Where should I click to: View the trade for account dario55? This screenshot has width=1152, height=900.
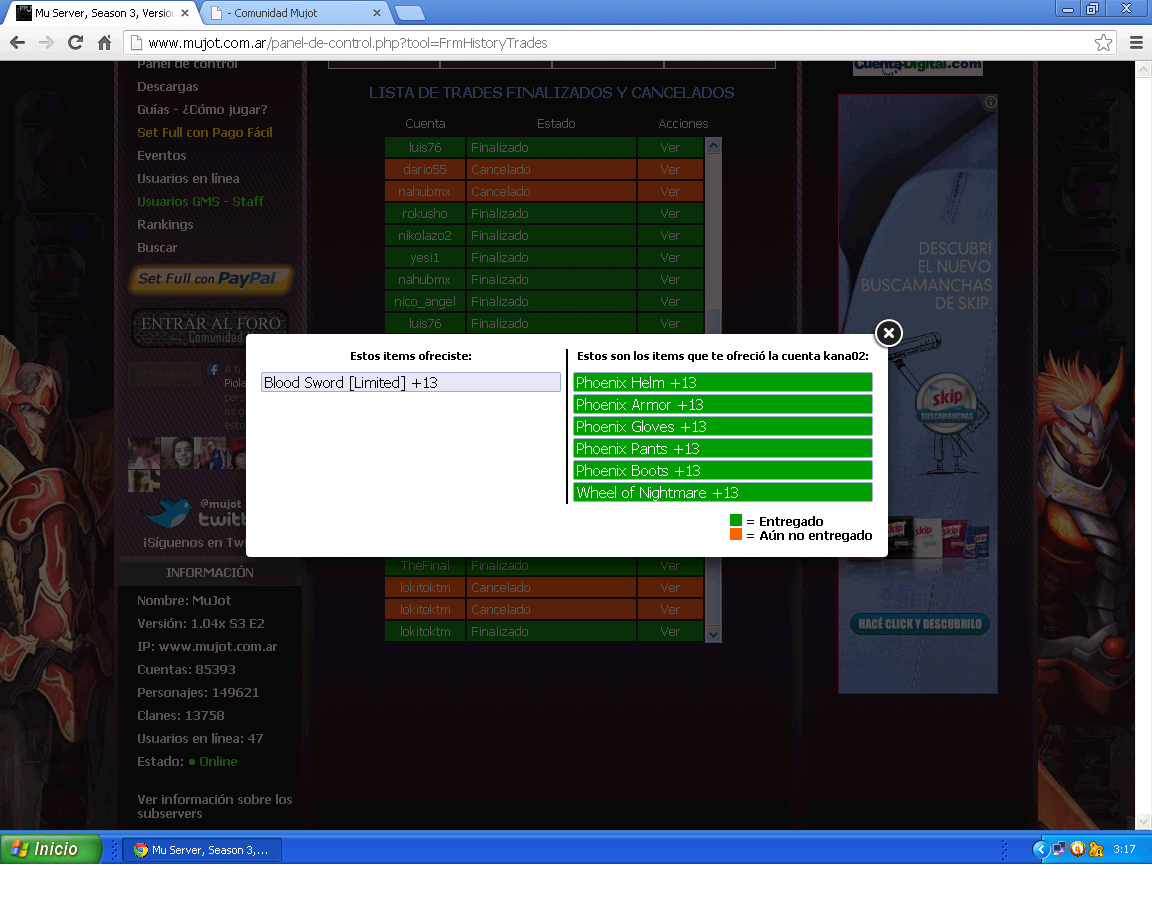tap(670, 169)
